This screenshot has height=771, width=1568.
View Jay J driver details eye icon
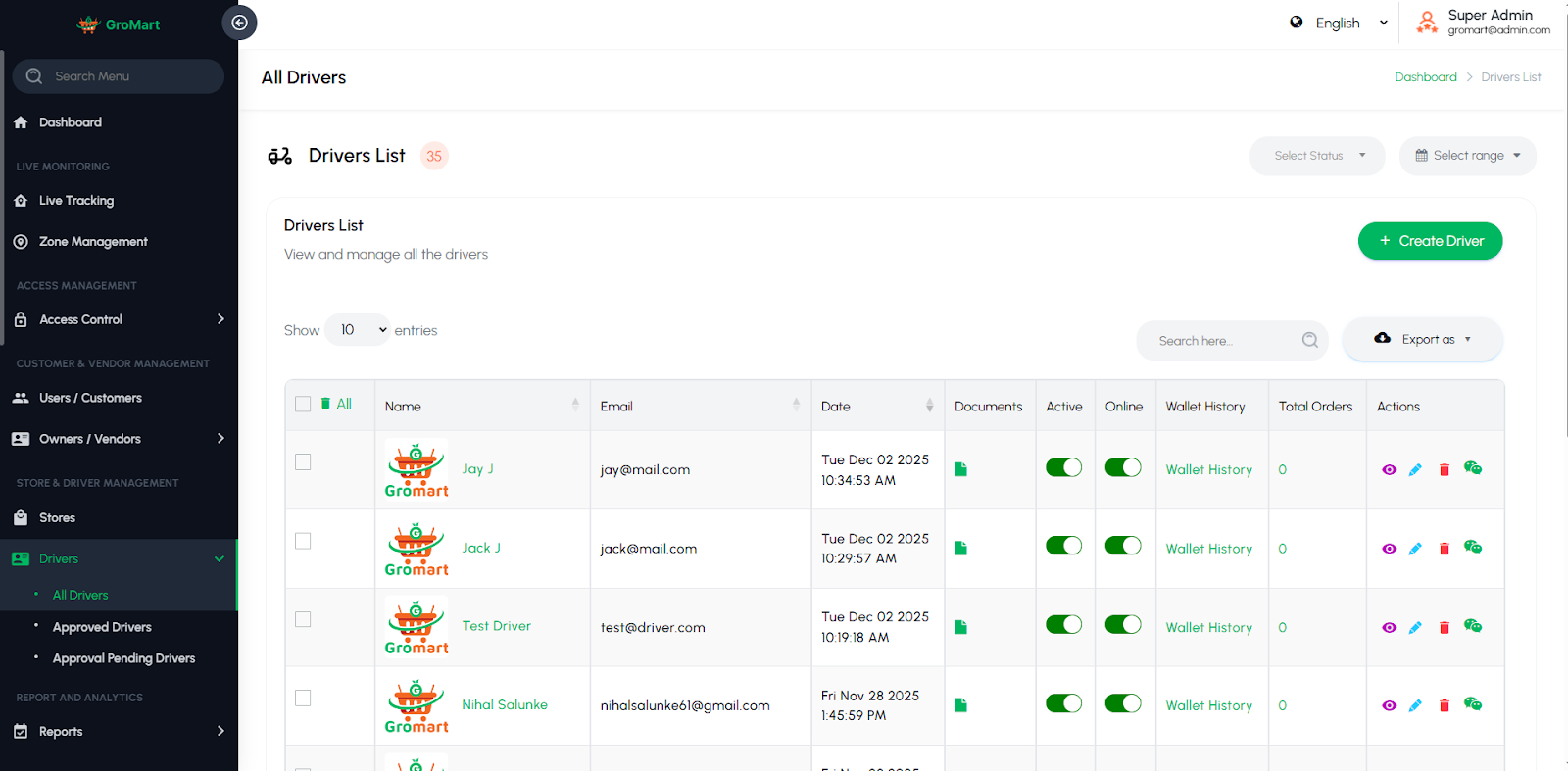[x=1389, y=470]
